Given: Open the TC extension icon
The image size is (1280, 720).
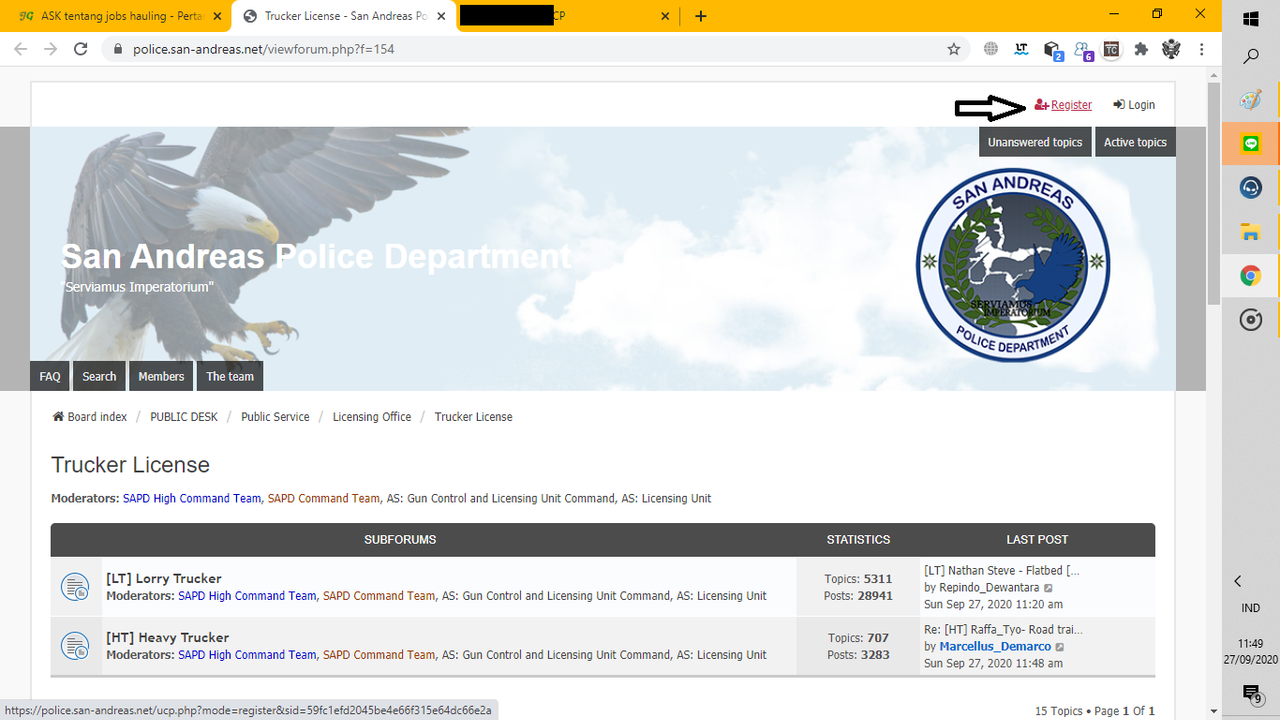Looking at the screenshot, I should pyautogui.click(x=1111, y=49).
